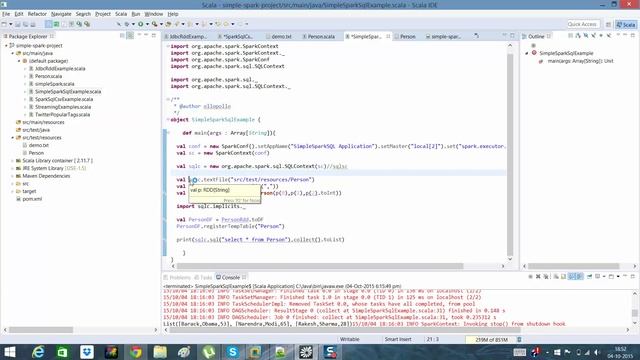This screenshot has width=640, height=360.
Task: Select the Scala perspective button
Action: point(626,24)
